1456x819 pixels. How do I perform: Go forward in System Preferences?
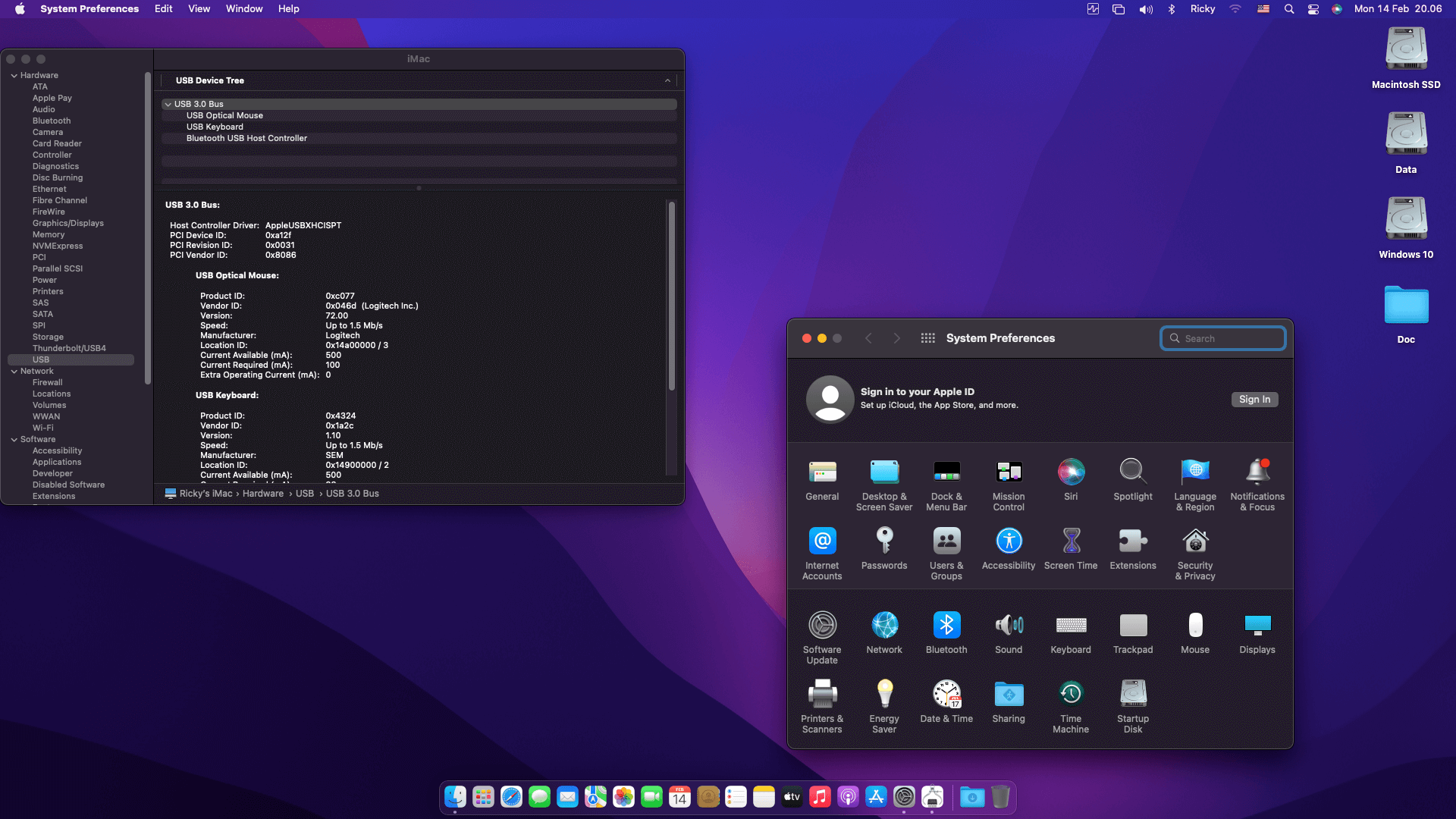coord(896,338)
